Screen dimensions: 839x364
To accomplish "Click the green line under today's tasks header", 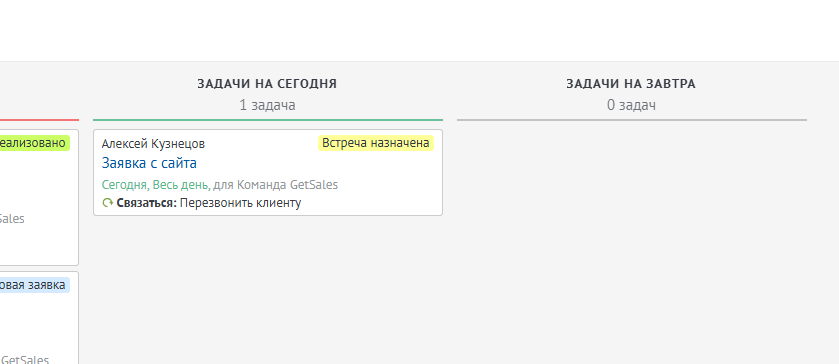I will tap(268, 120).
